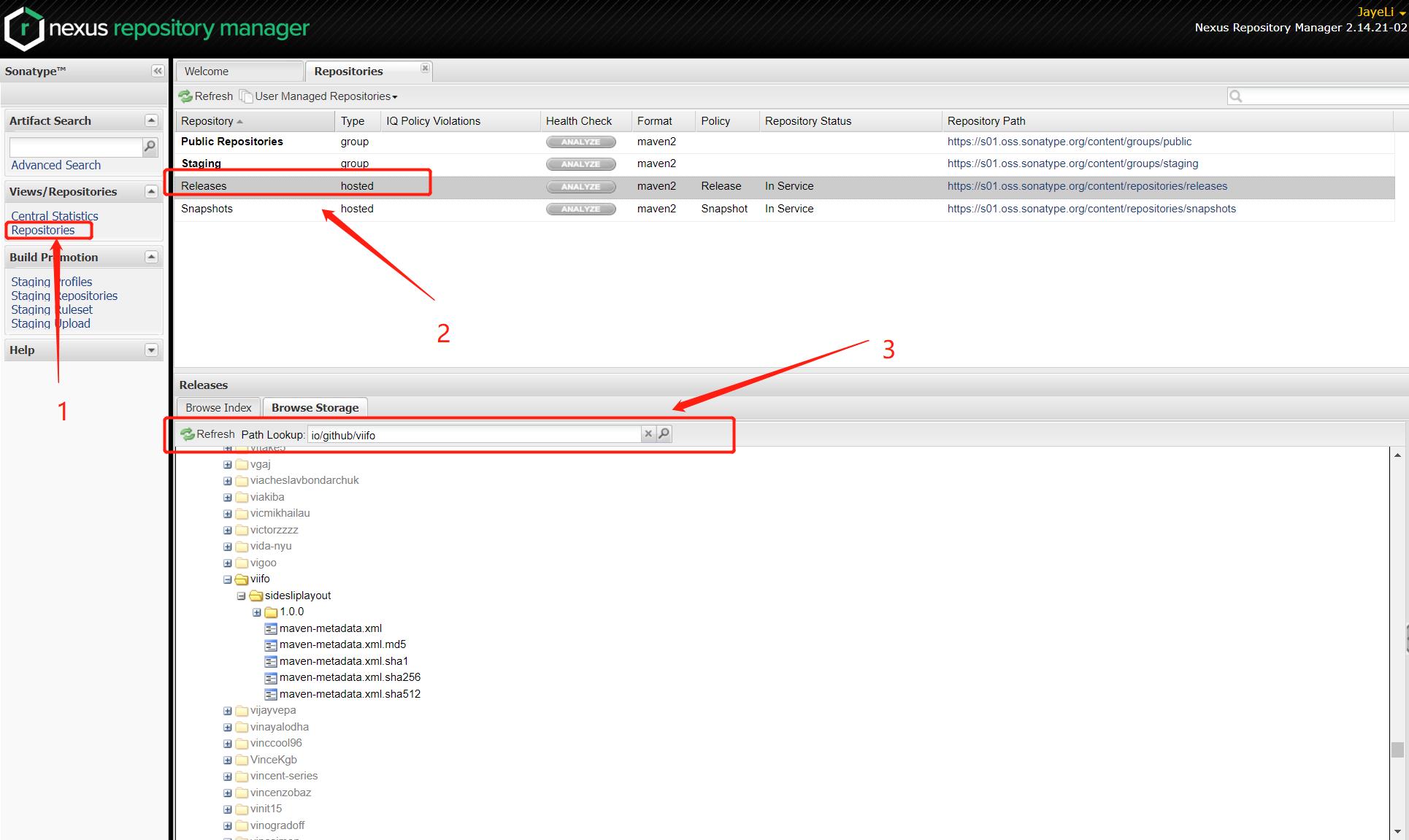
Task: Open the snapshots repository URL
Action: click(x=1091, y=209)
